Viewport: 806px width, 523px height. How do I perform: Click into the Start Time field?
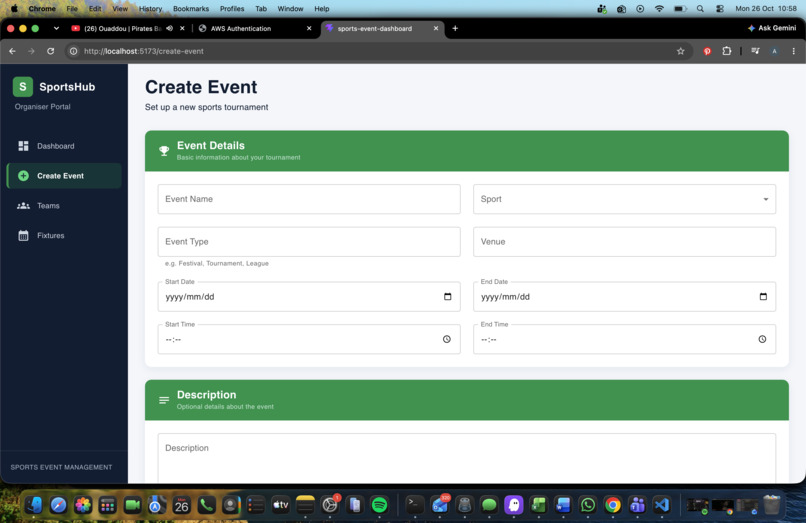click(x=309, y=339)
